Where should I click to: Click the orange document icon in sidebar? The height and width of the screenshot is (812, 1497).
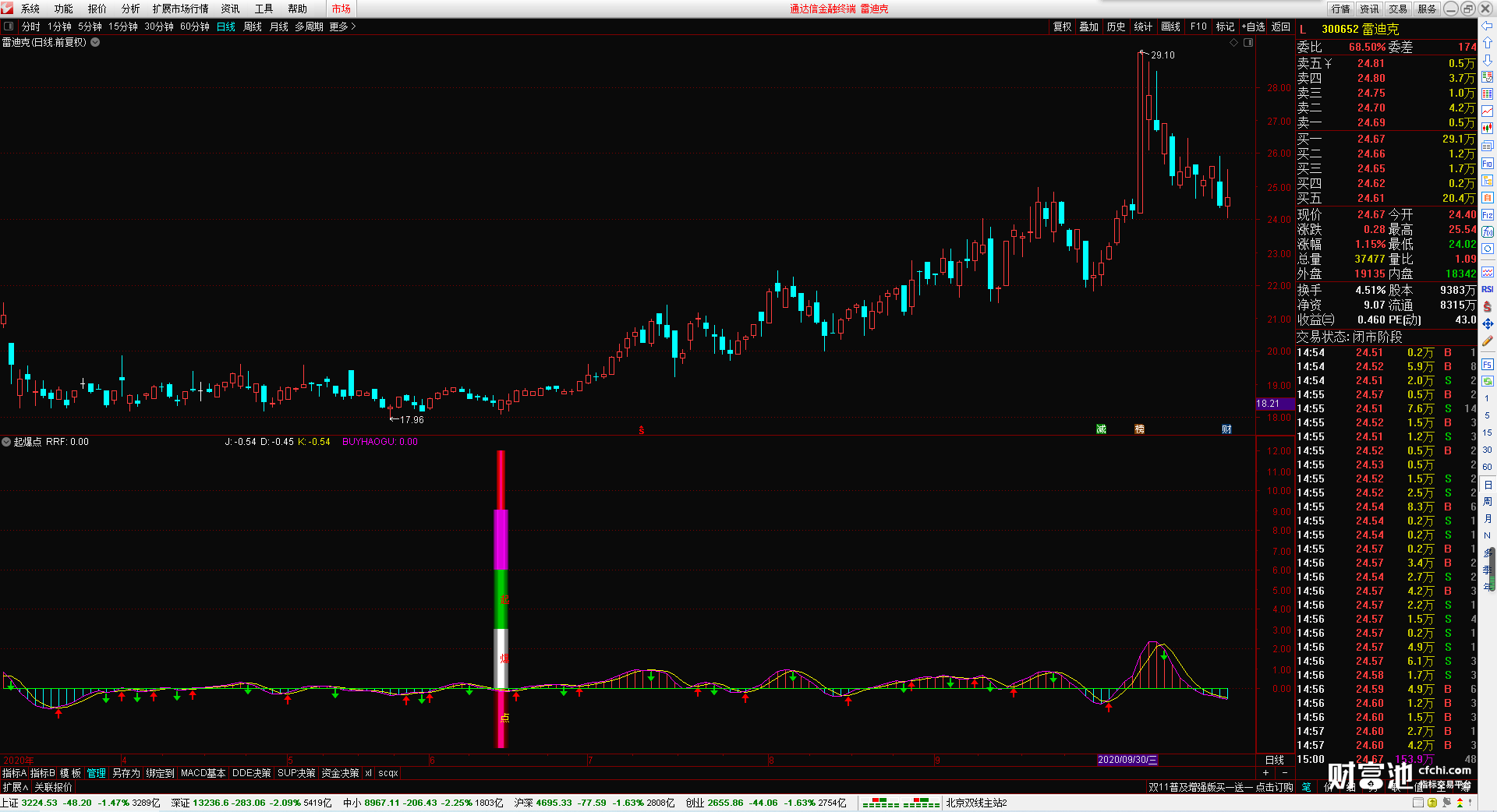[1487, 197]
